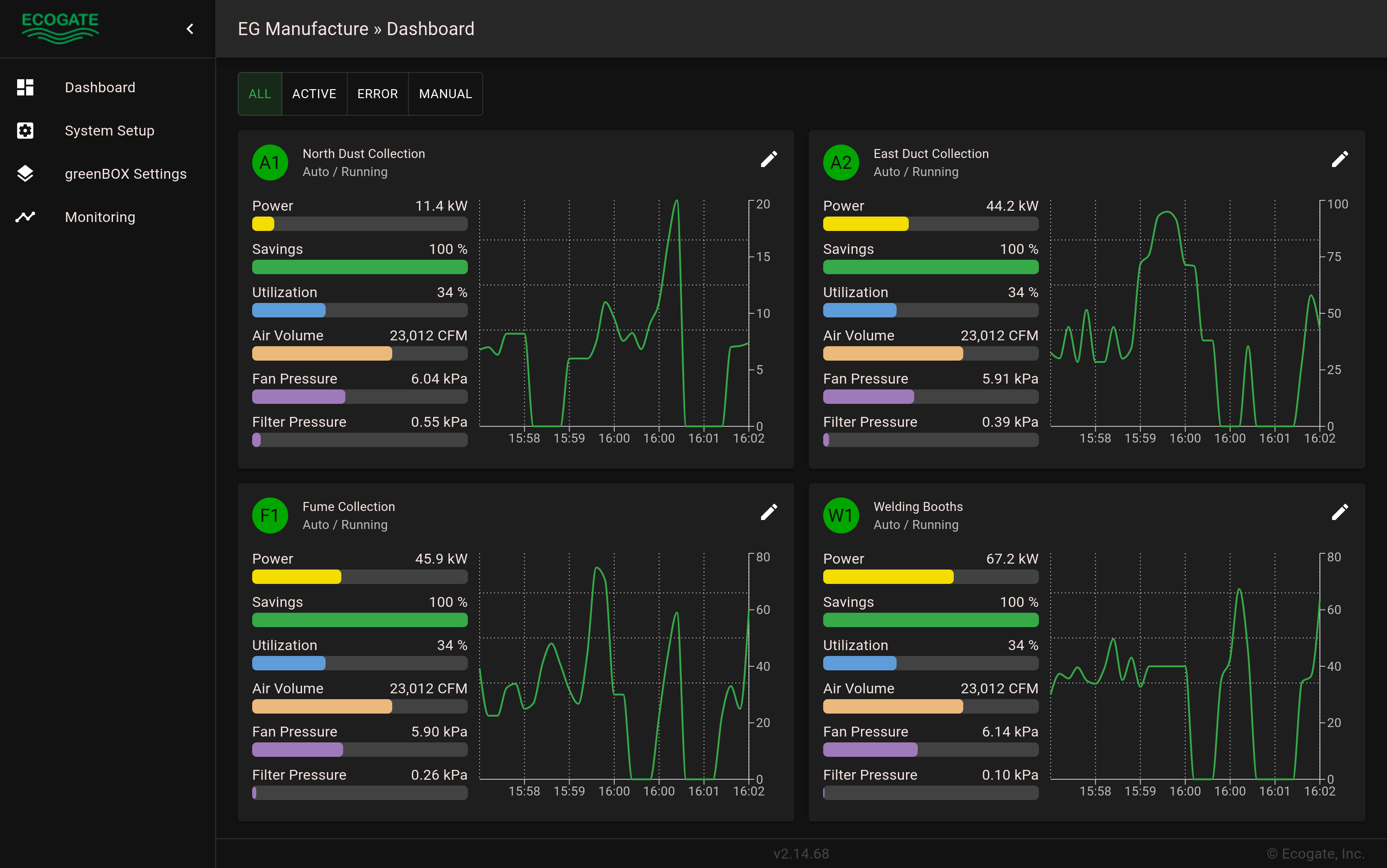Viewport: 1387px width, 868px height.
Task: Click the greenBOX Settings layers icon
Action: tap(25, 173)
